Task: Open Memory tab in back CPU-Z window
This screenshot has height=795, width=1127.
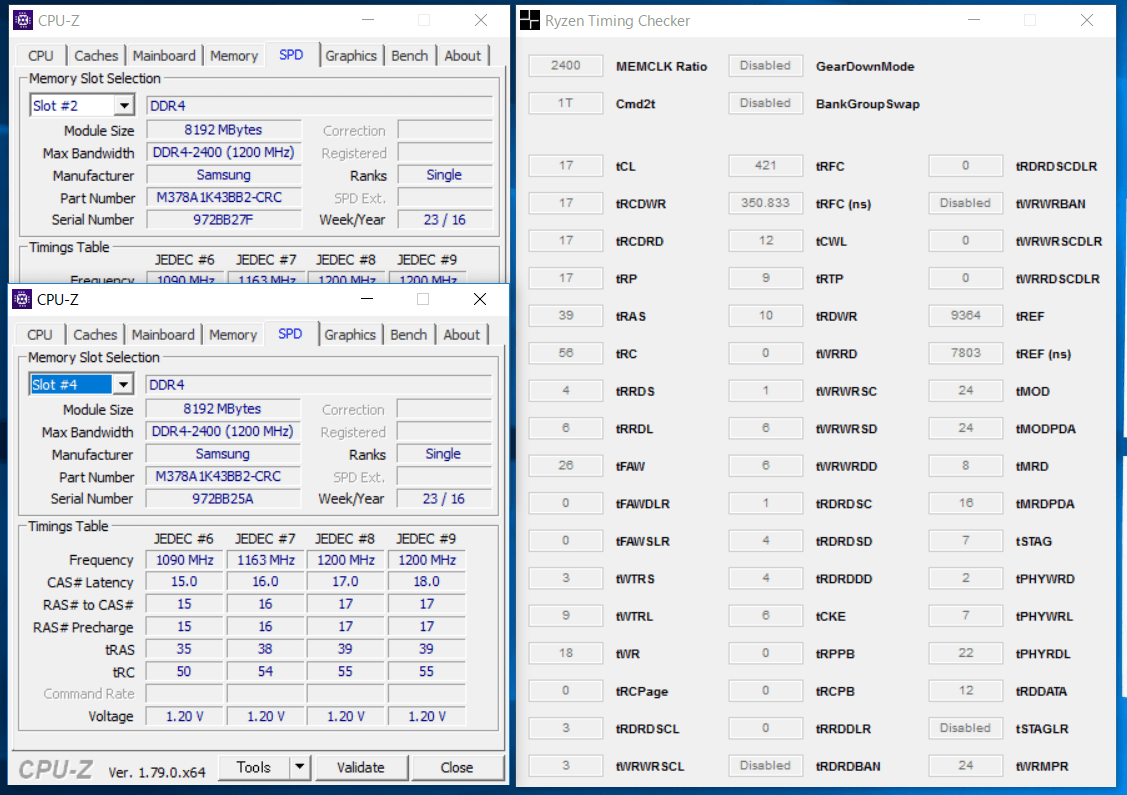Action: pyautogui.click(x=234, y=55)
